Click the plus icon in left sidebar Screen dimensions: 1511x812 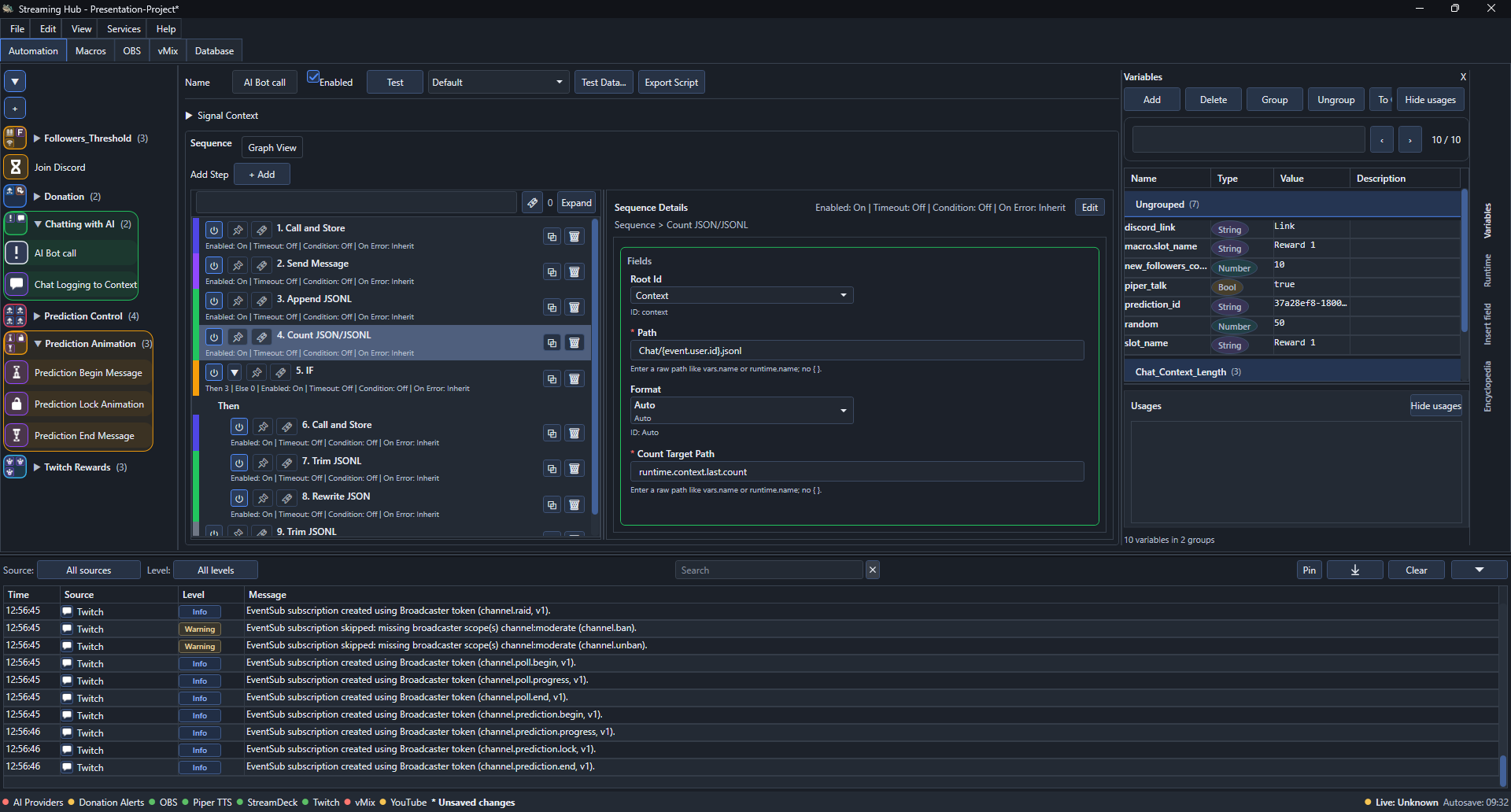15,108
